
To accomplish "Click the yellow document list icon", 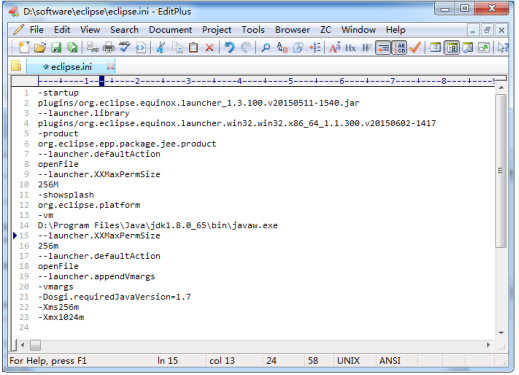I will point(16,66).
